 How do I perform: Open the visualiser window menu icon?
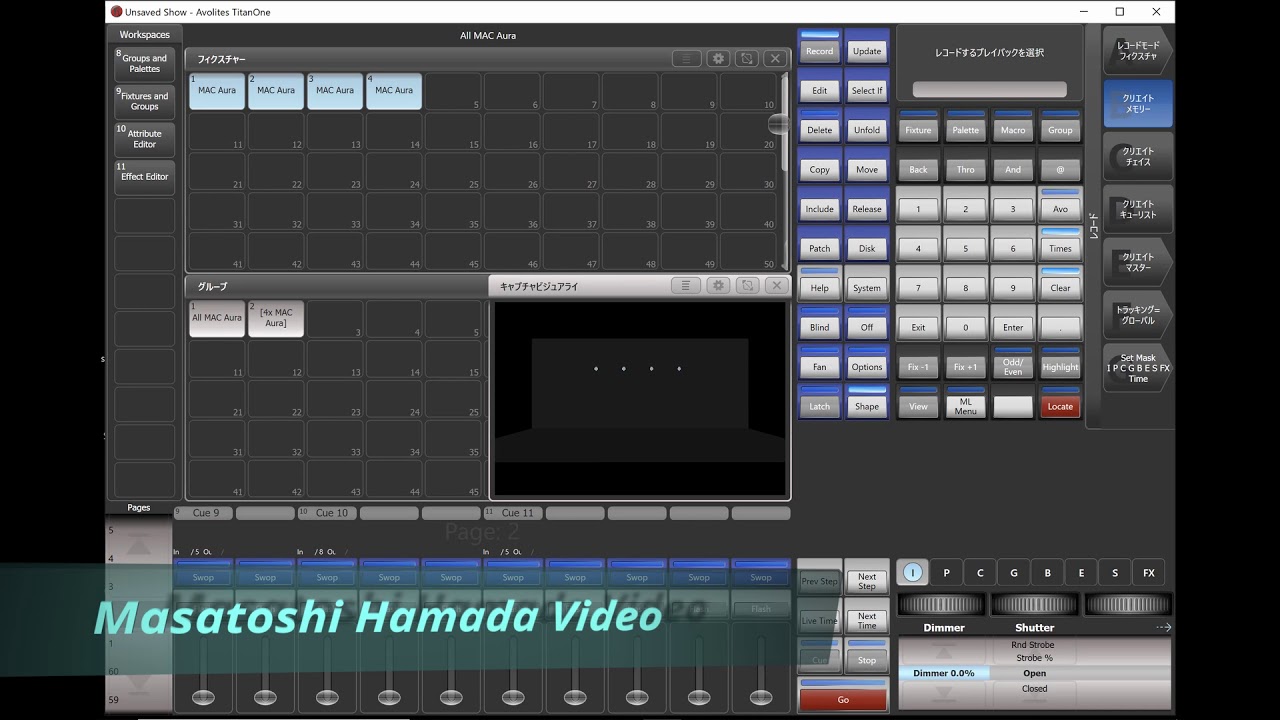point(686,286)
